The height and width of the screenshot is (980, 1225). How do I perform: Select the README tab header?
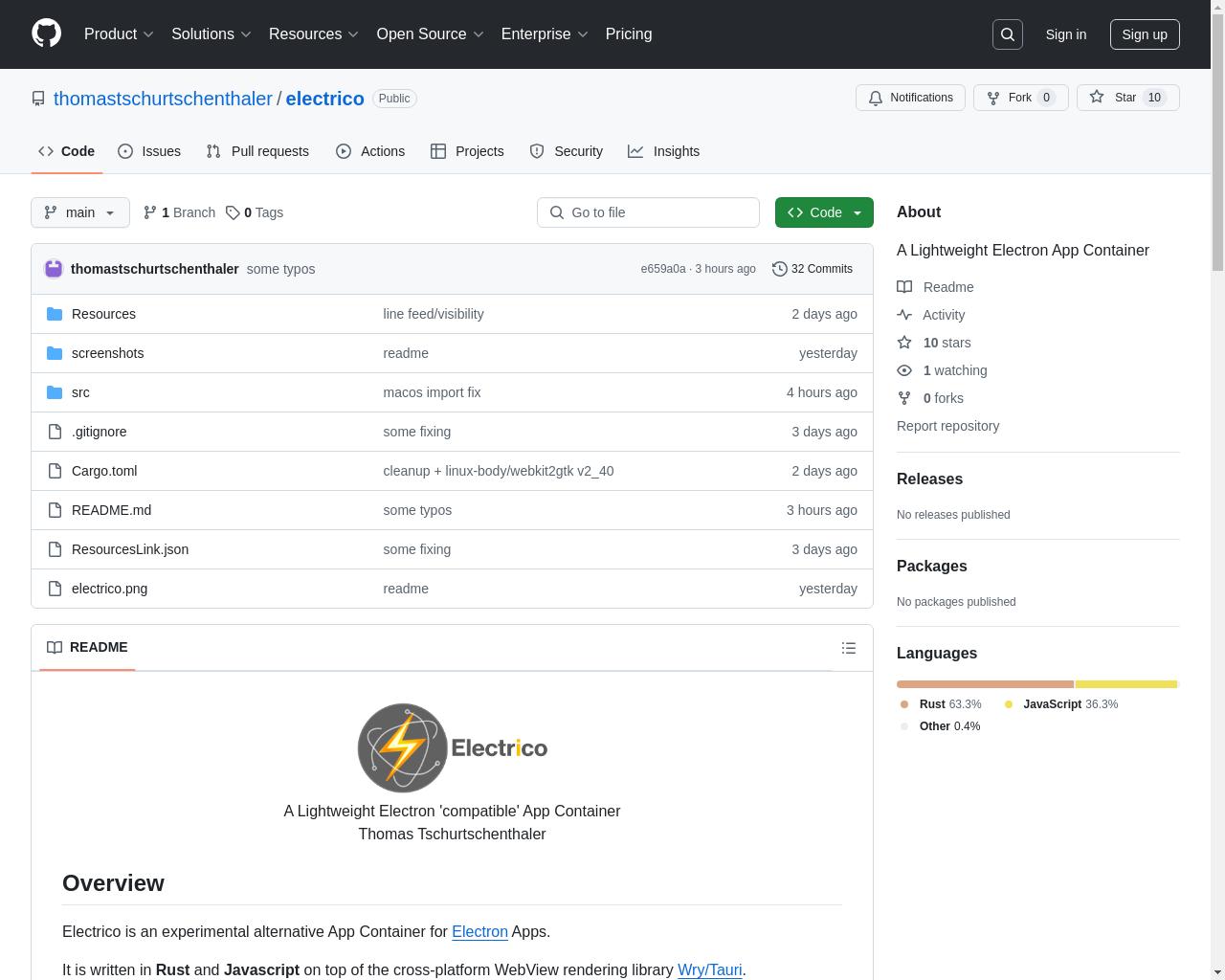tap(87, 648)
